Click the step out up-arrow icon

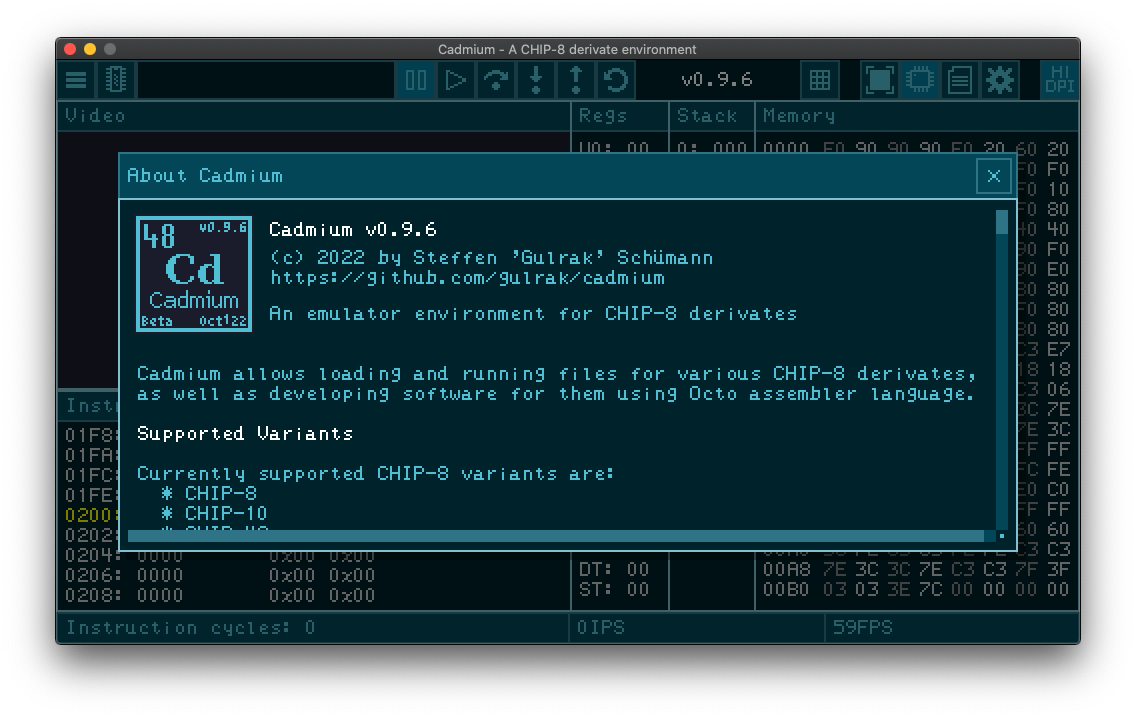click(x=576, y=80)
